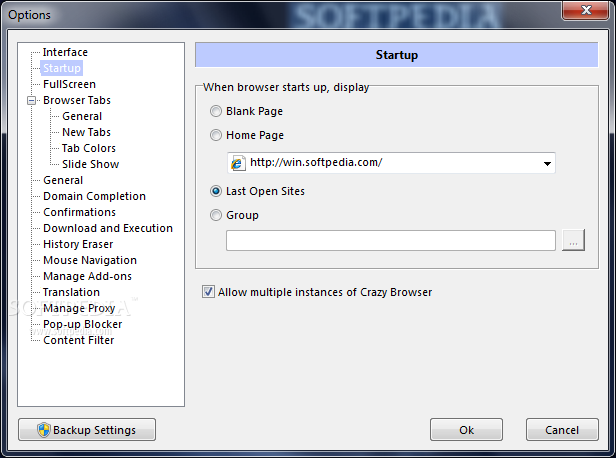Open the Interface options page

point(65,52)
